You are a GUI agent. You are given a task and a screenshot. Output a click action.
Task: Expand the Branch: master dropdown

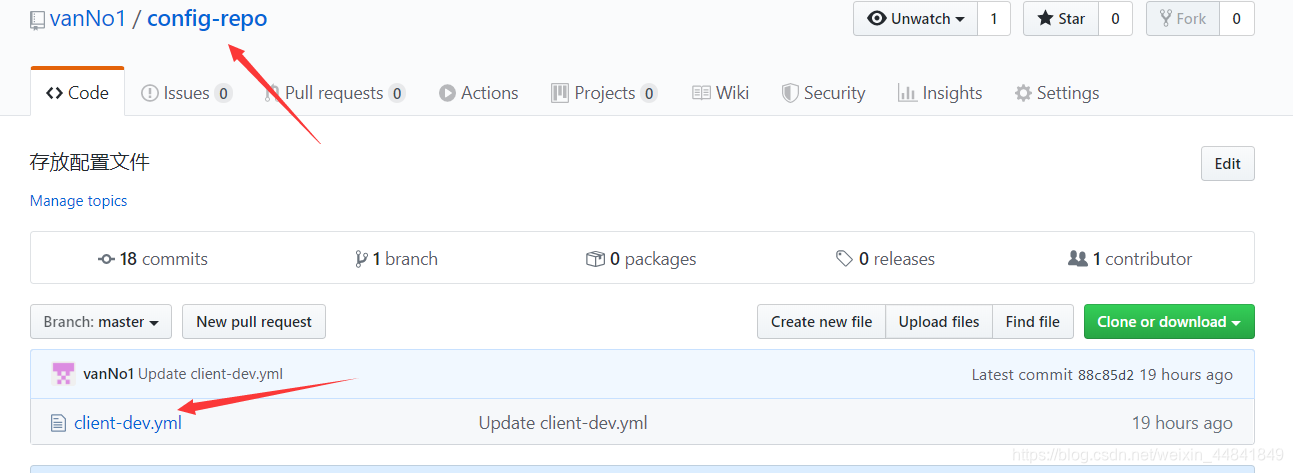pyautogui.click(x=101, y=322)
